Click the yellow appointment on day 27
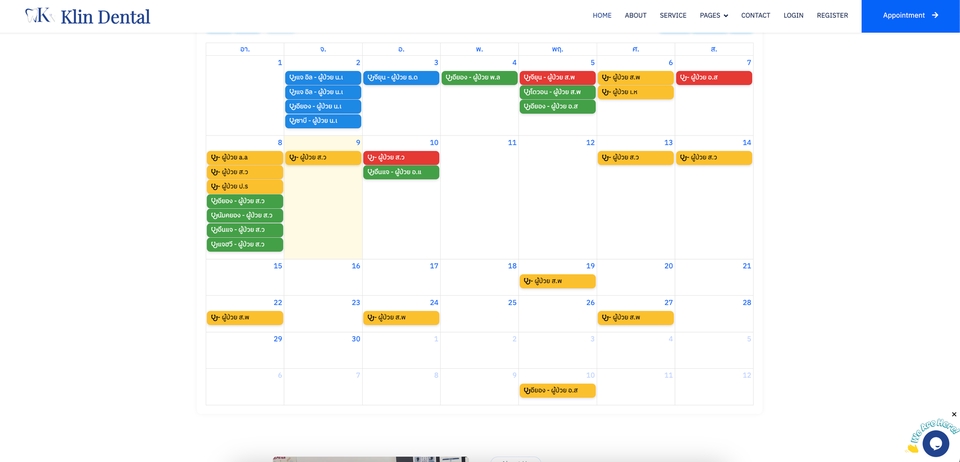The image size is (960, 462). point(635,318)
